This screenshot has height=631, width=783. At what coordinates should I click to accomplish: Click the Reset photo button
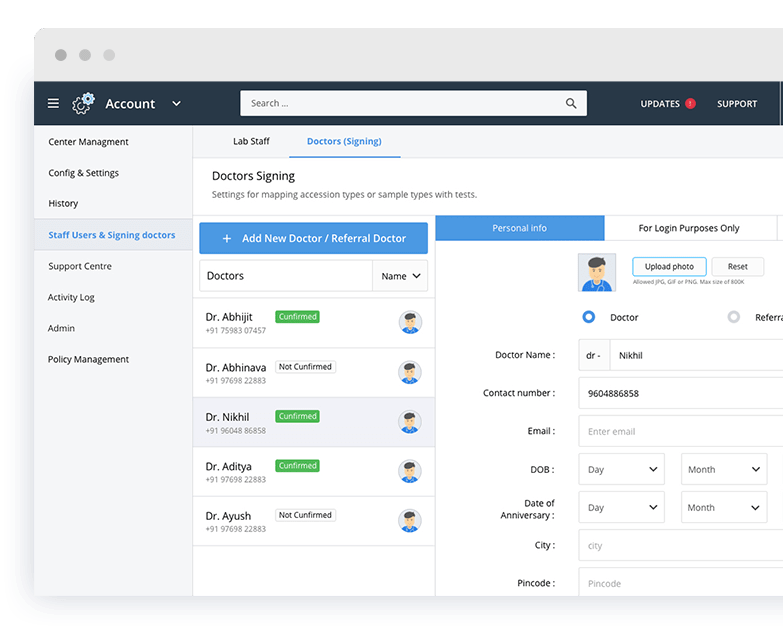pyautogui.click(x=737, y=267)
